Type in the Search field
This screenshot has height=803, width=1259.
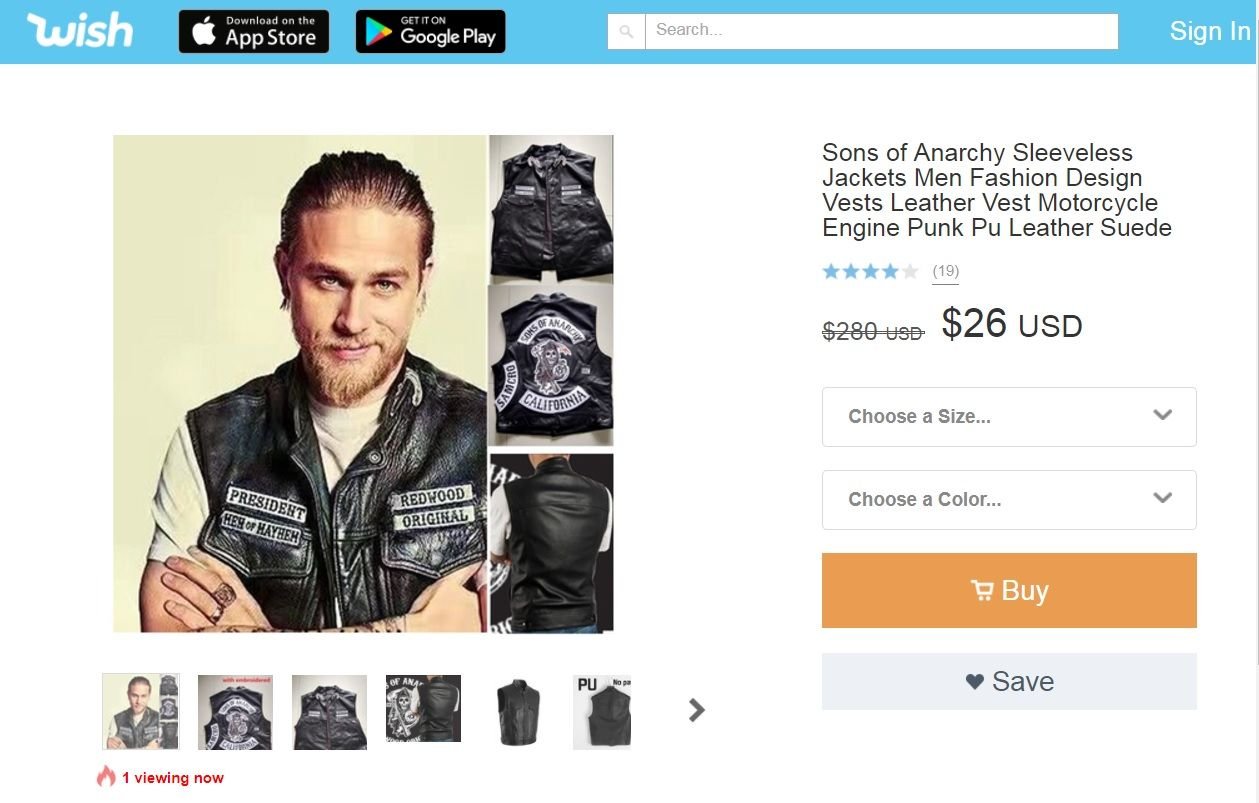[881, 31]
